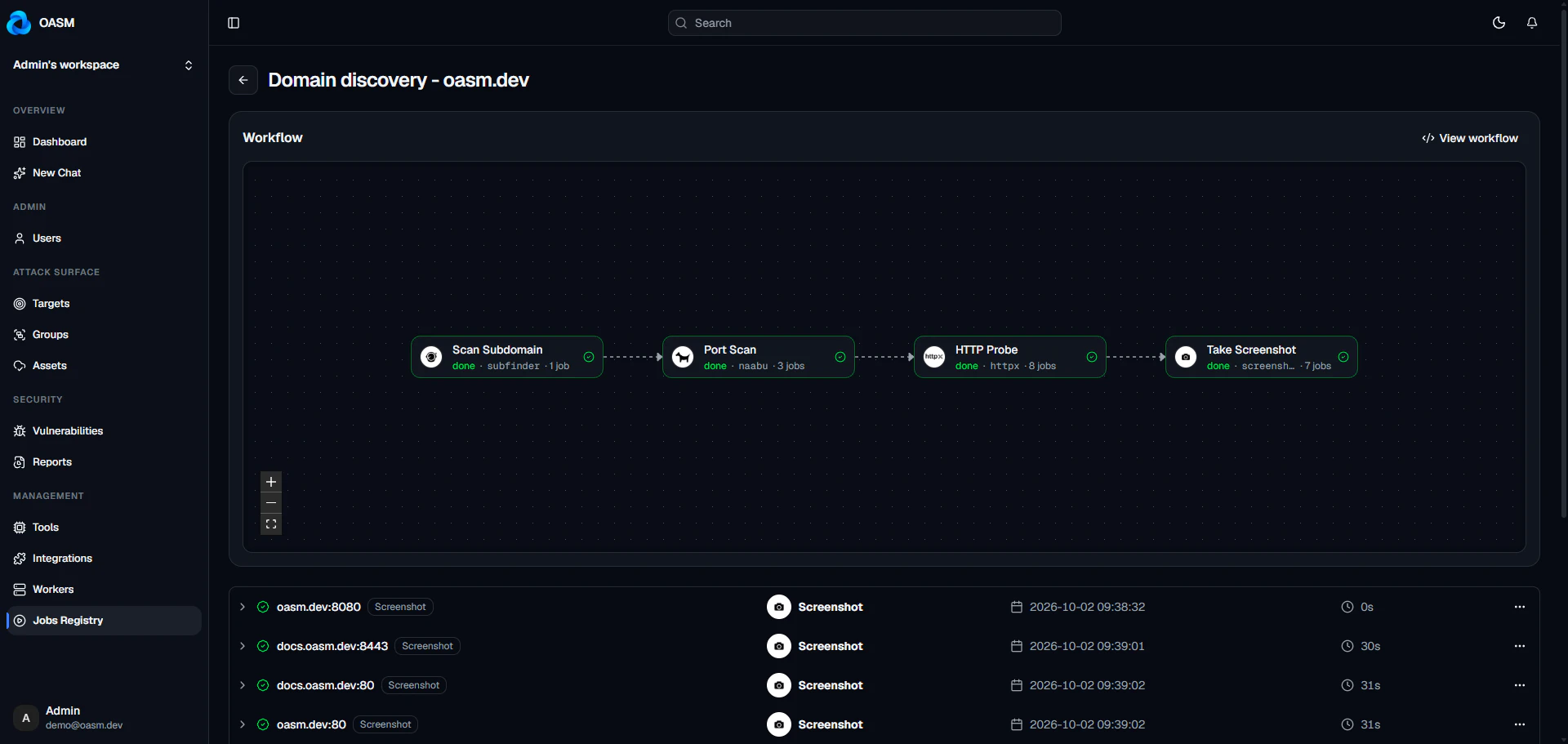Image resolution: width=1568 pixels, height=744 pixels.
Task: Open more options for oasm.dev:8080
Action: 1520,607
